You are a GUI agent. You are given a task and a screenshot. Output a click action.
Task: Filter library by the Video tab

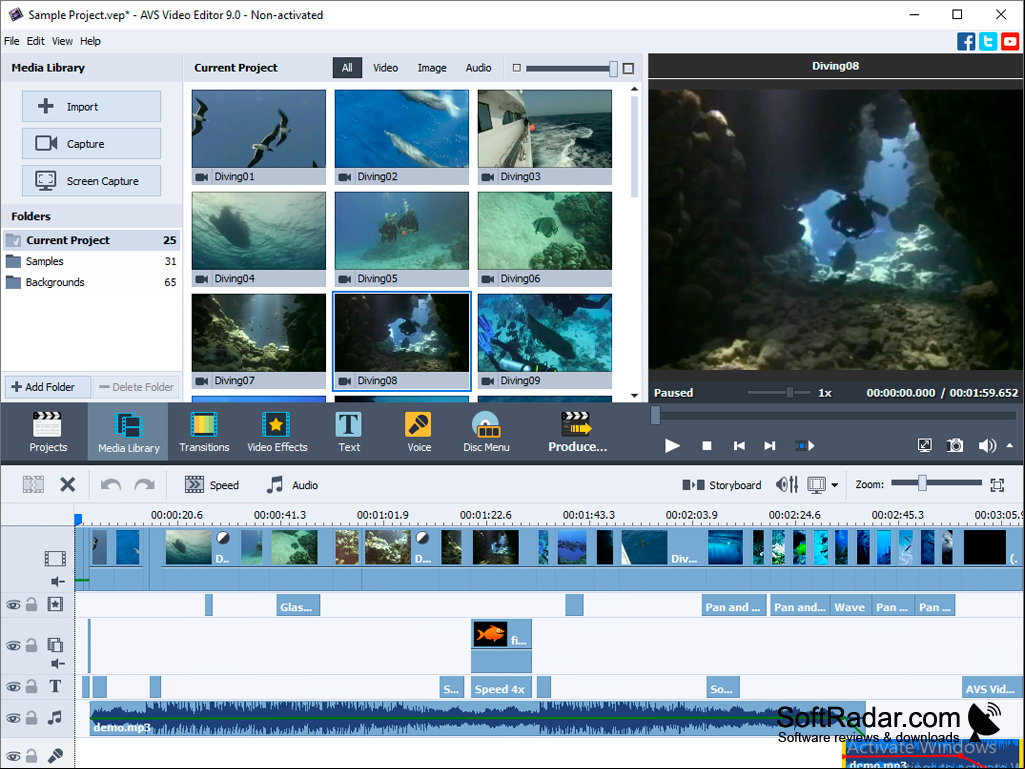(x=385, y=68)
